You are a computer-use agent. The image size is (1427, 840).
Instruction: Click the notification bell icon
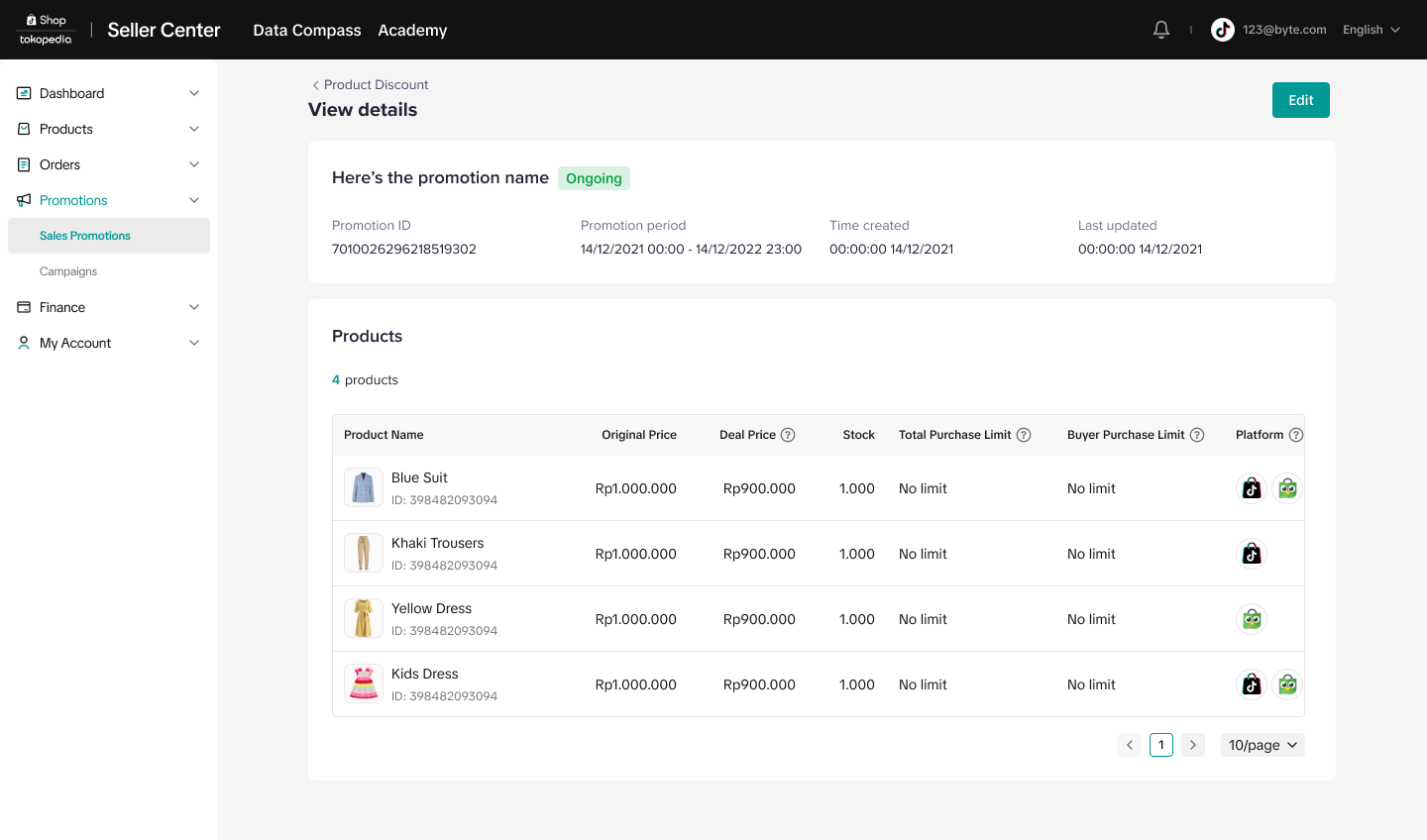click(x=1161, y=30)
